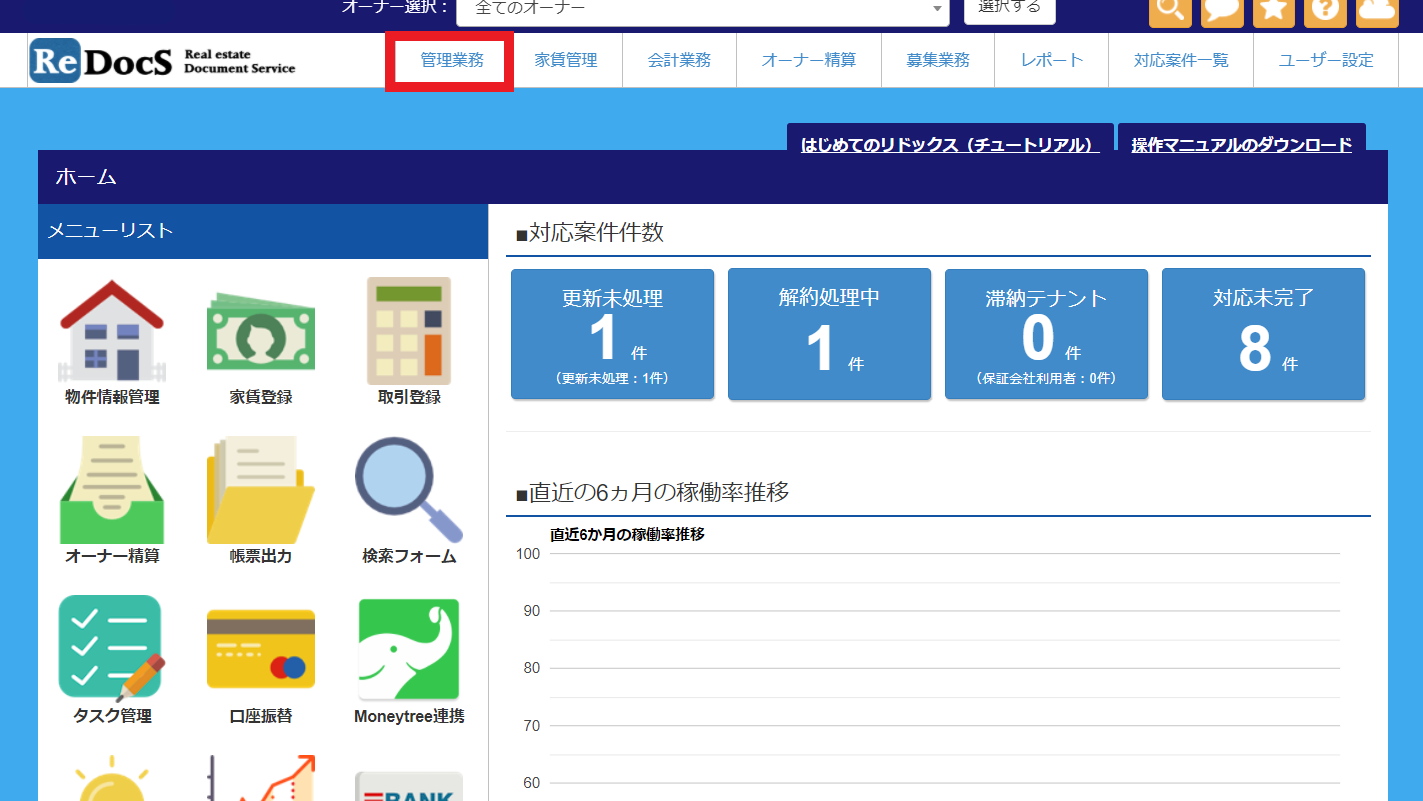Image resolution: width=1423 pixels, height=801 pixels.
Task: Open the ユーザー設定 menu
Action: click(1326, 60)
